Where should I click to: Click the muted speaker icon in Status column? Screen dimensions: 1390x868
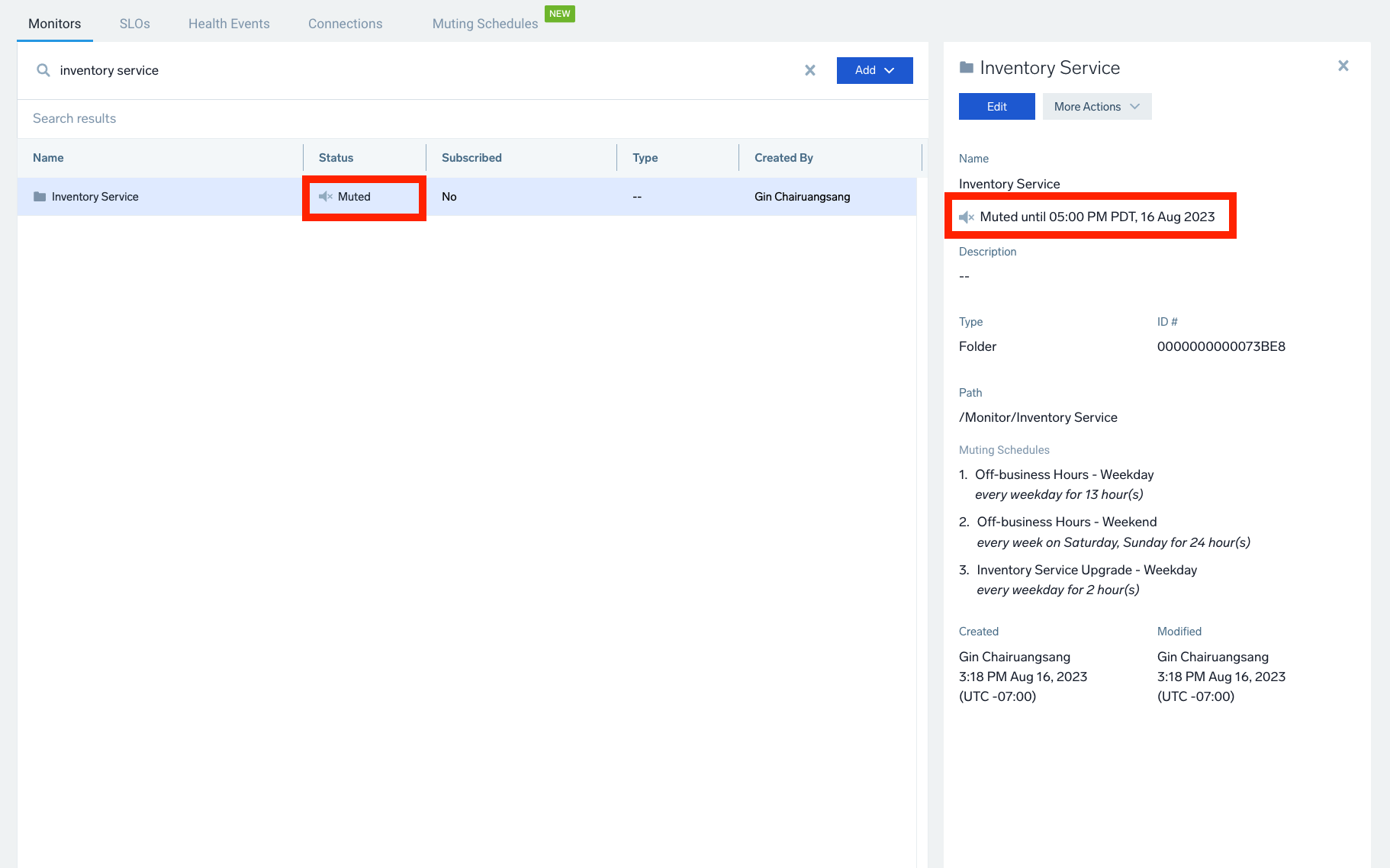click(x=326, y=197)
